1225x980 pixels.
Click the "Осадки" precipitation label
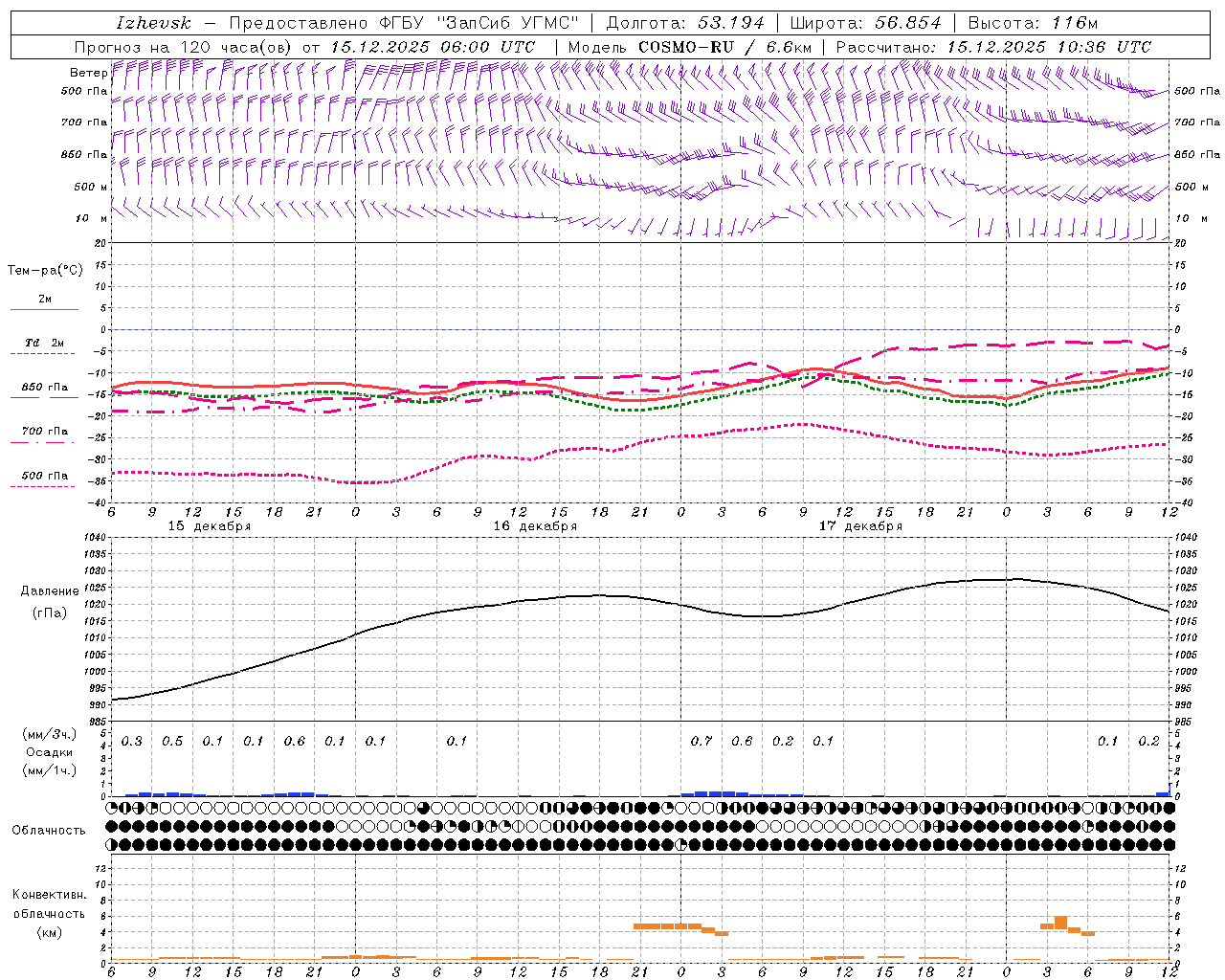(x=49, y=752)
